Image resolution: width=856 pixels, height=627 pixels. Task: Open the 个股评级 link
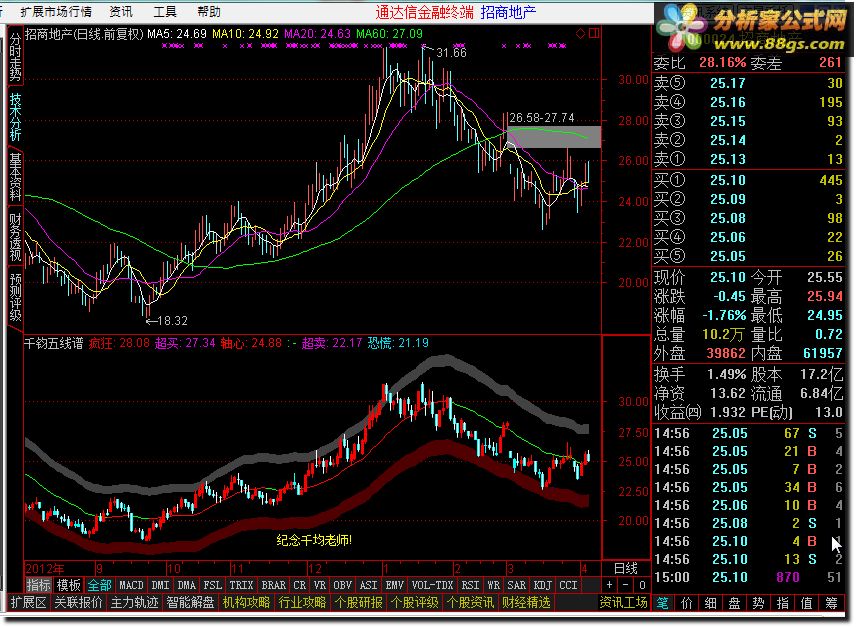tap(414, 602)
